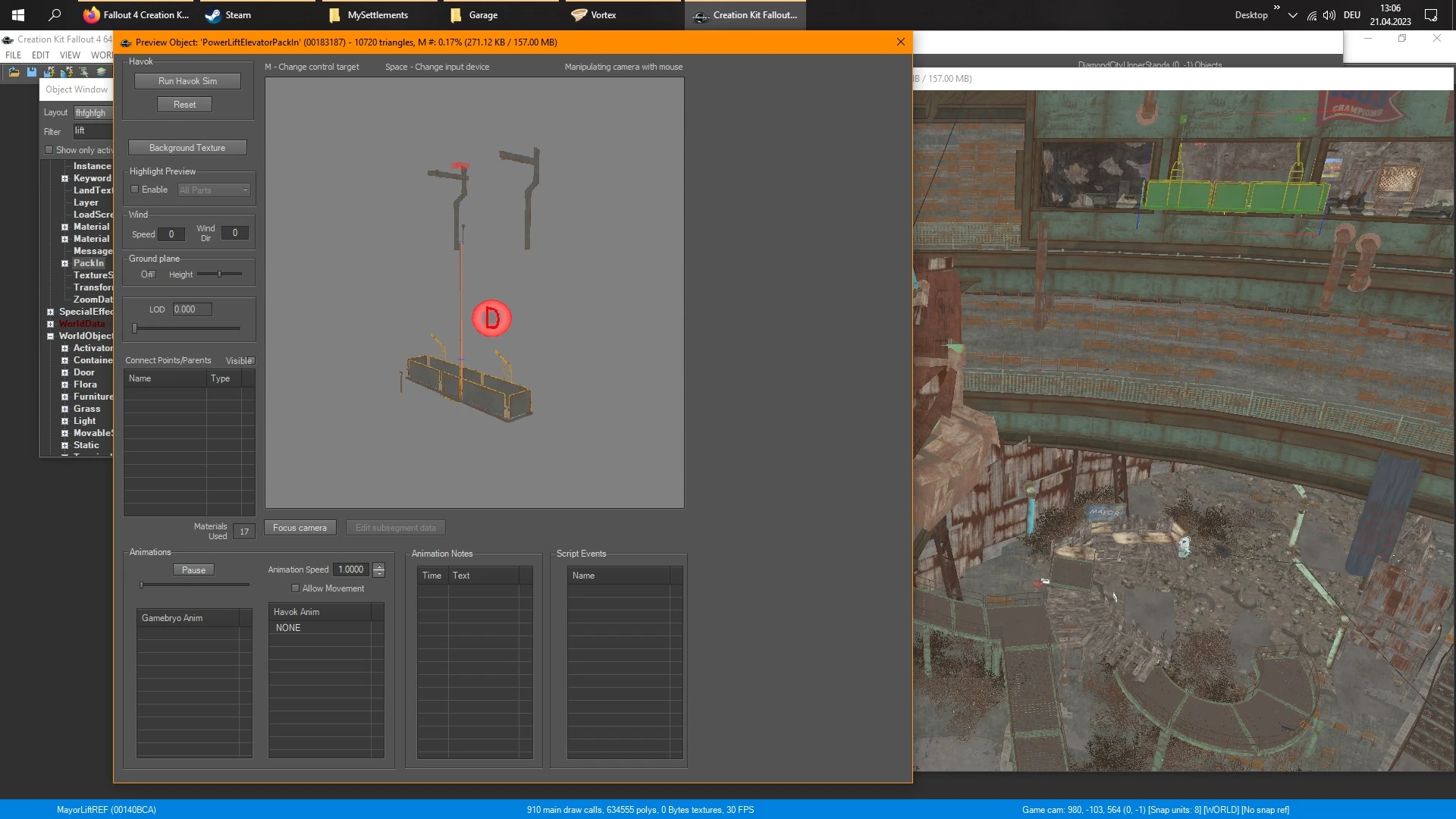This screenshot has width=1456, height=819.
Task: Select the Light tree item
Action: tap(84, 421)
